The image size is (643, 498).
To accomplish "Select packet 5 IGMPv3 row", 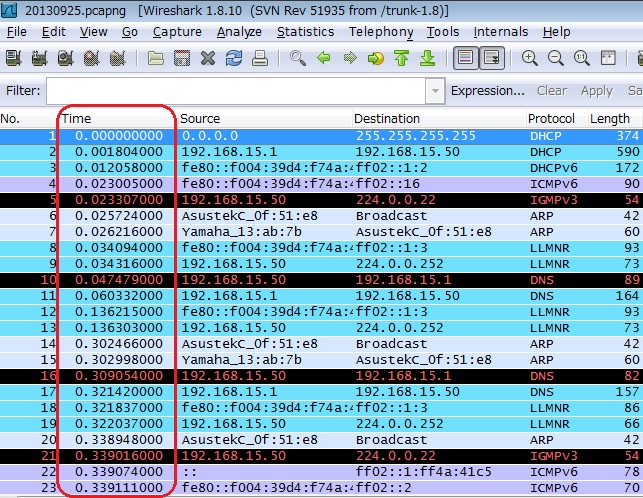I will coord(322,200).
